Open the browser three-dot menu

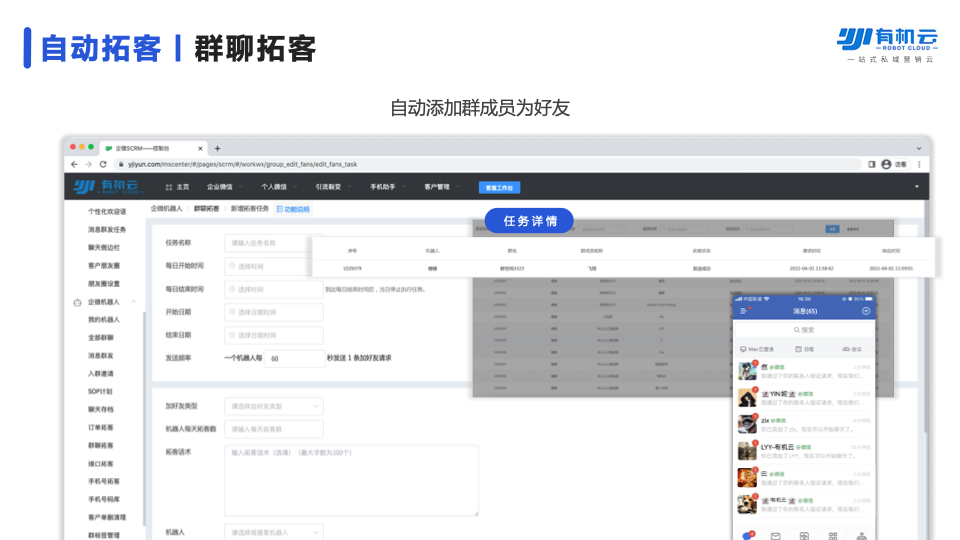click(918, 164)
